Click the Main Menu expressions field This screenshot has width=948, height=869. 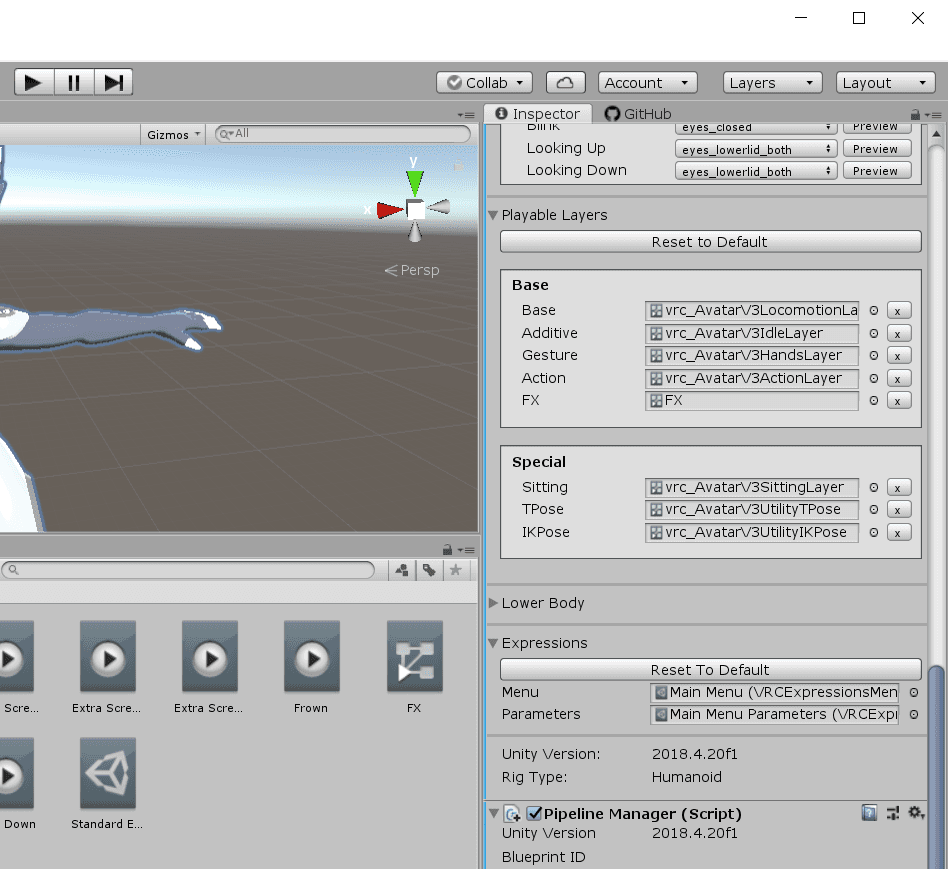[774, 692]
